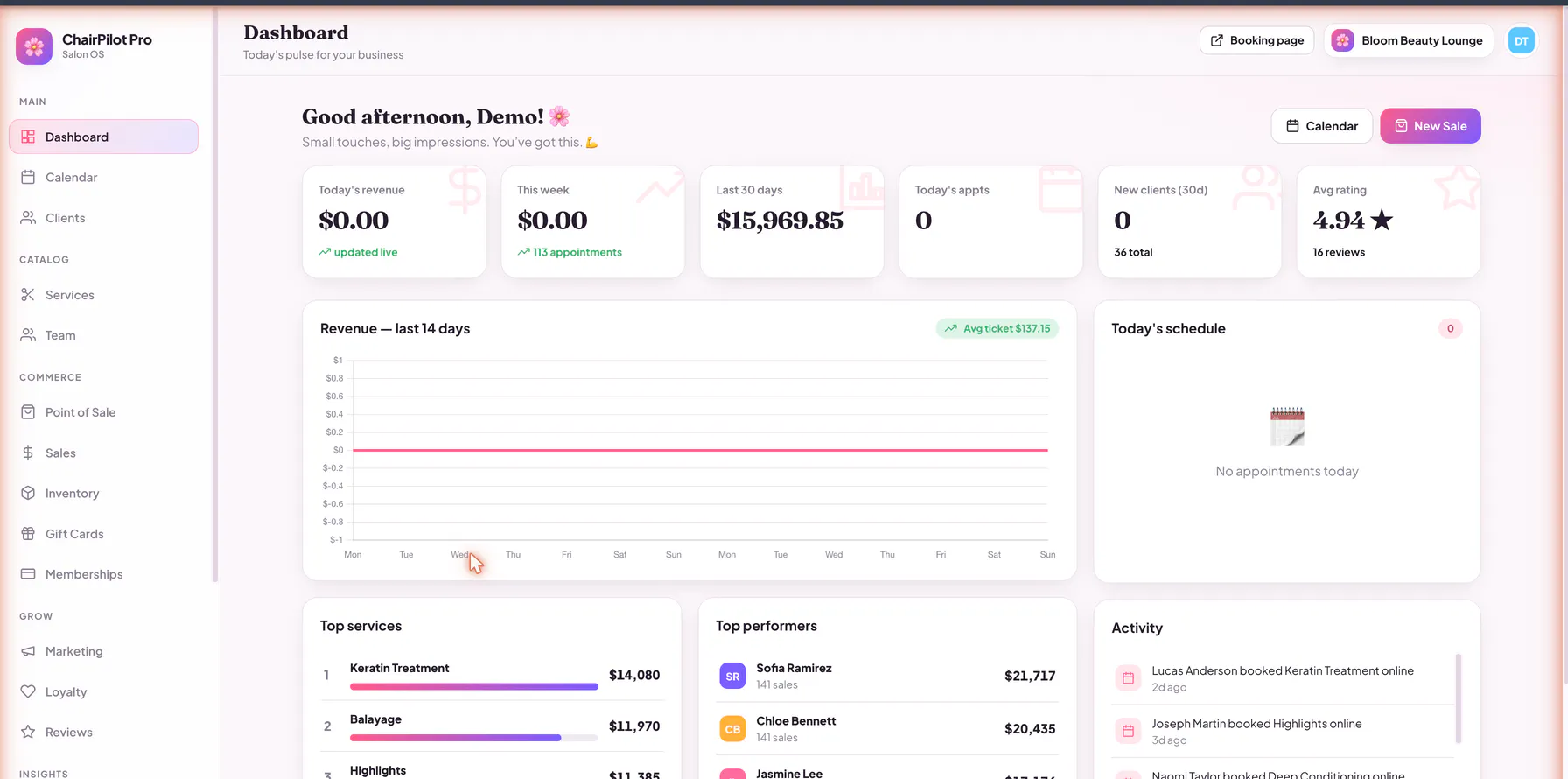Click the Sales dollar icon
The image size is (1568, 779).
28,453
